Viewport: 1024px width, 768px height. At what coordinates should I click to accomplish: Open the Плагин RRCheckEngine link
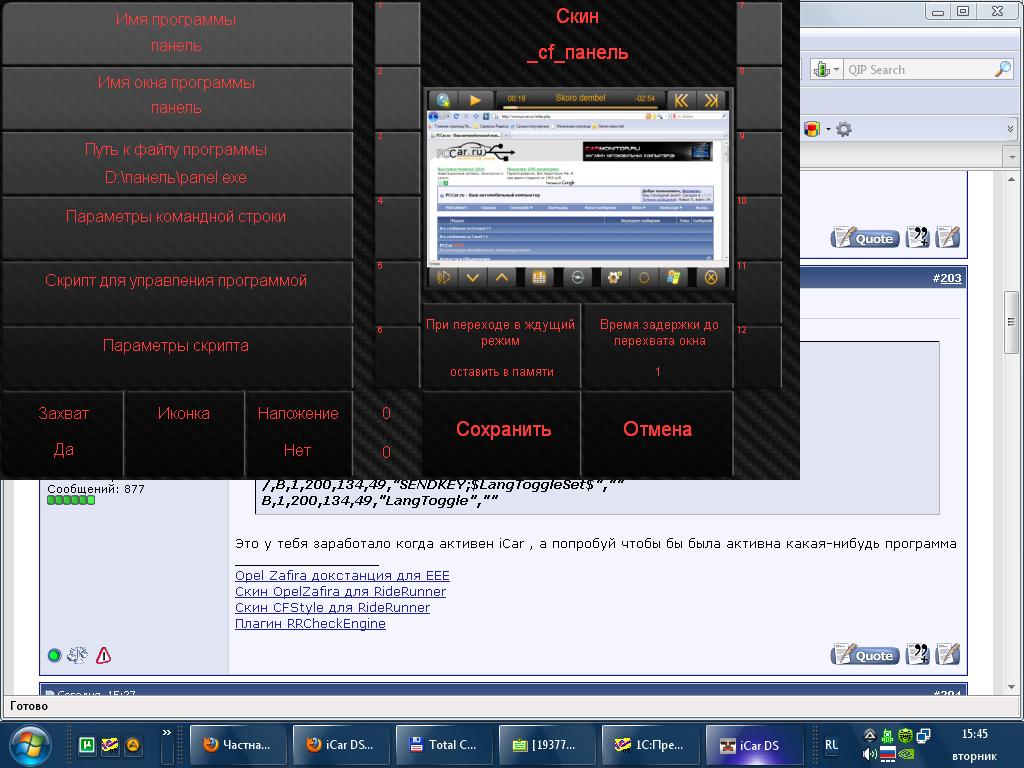click(x=310, y=623)
